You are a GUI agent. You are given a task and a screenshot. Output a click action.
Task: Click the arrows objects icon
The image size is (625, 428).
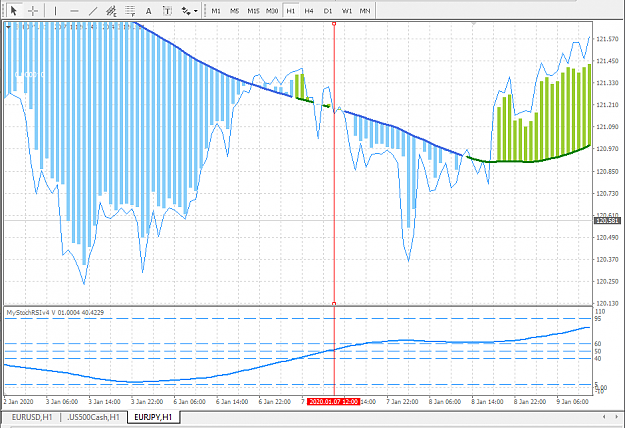point(186,11)
